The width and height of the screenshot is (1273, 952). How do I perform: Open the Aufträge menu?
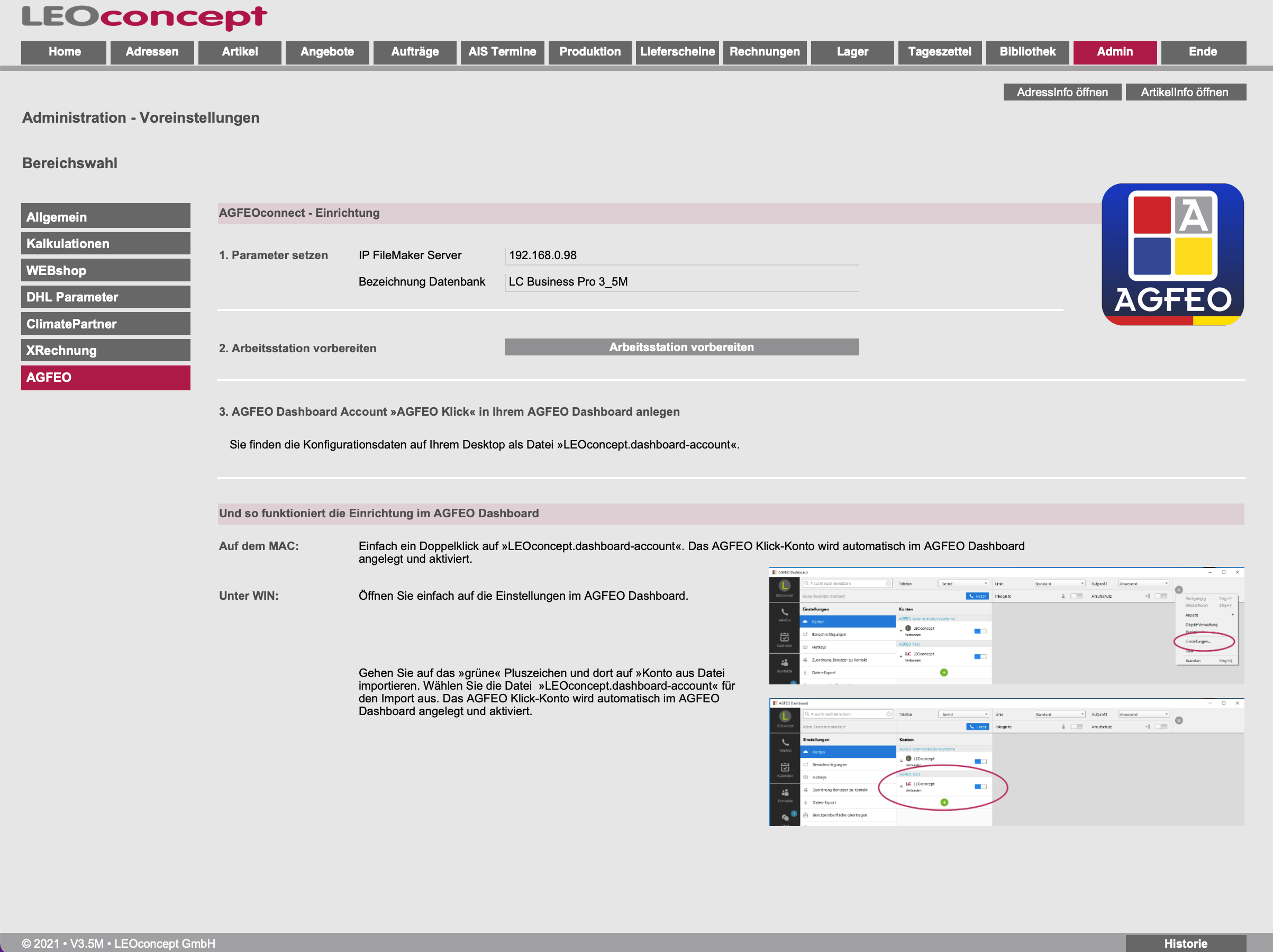415,52
